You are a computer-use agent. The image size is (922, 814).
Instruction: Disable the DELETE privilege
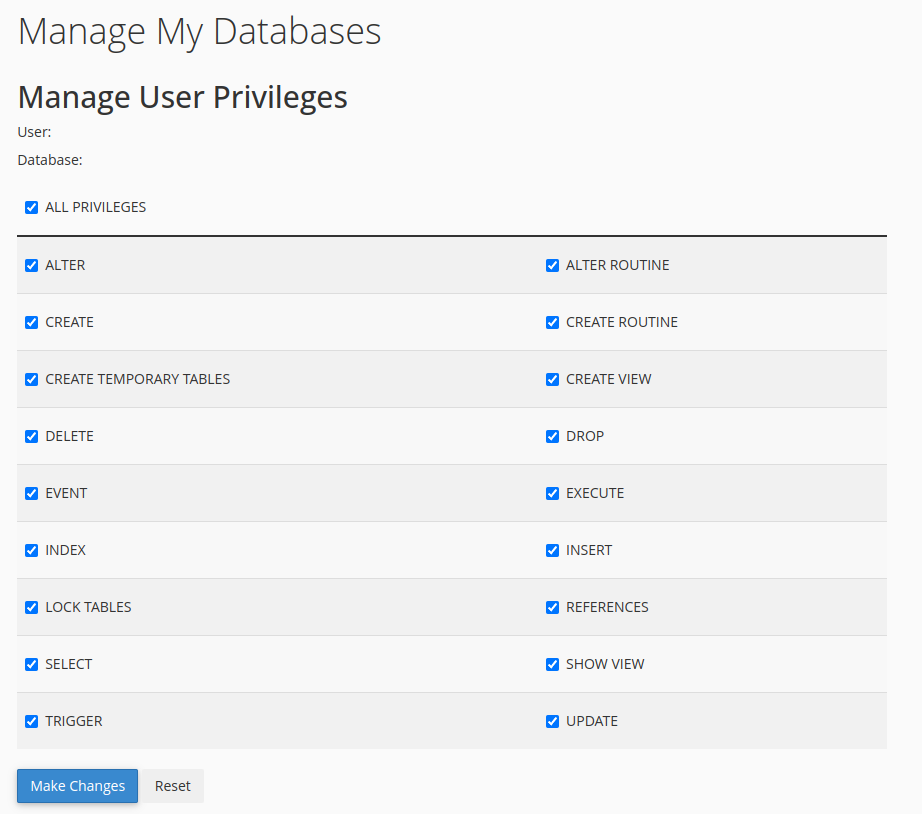32,437
